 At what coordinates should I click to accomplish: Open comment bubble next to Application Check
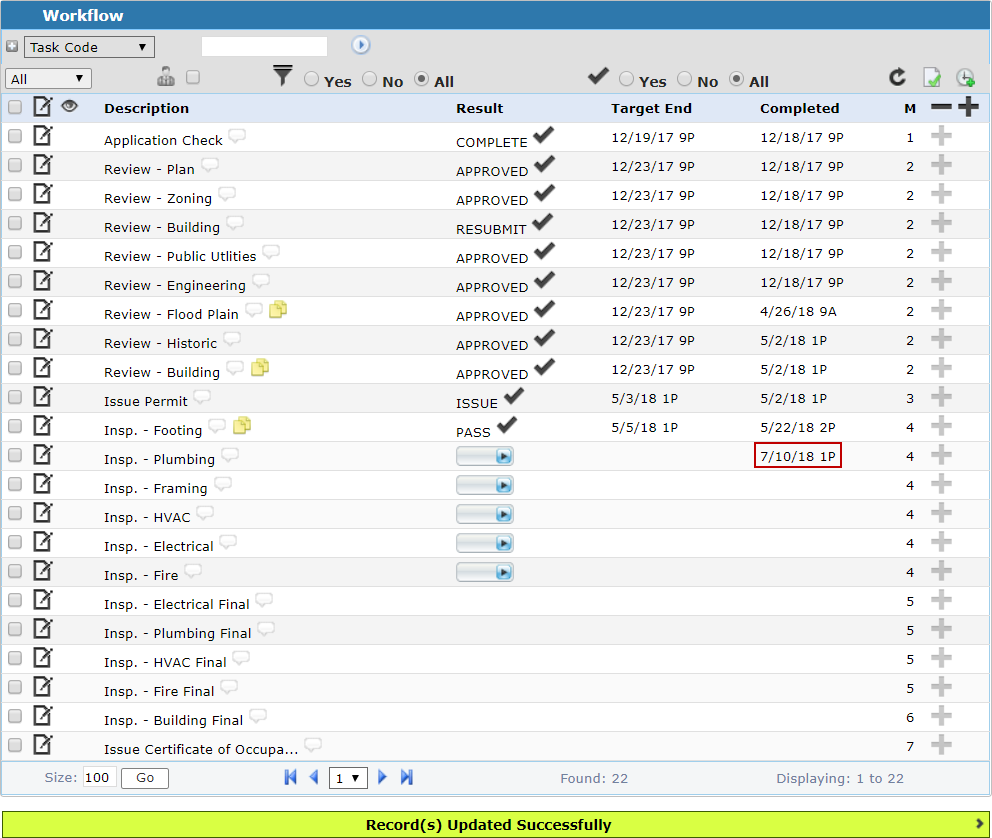tap(237, 137)
